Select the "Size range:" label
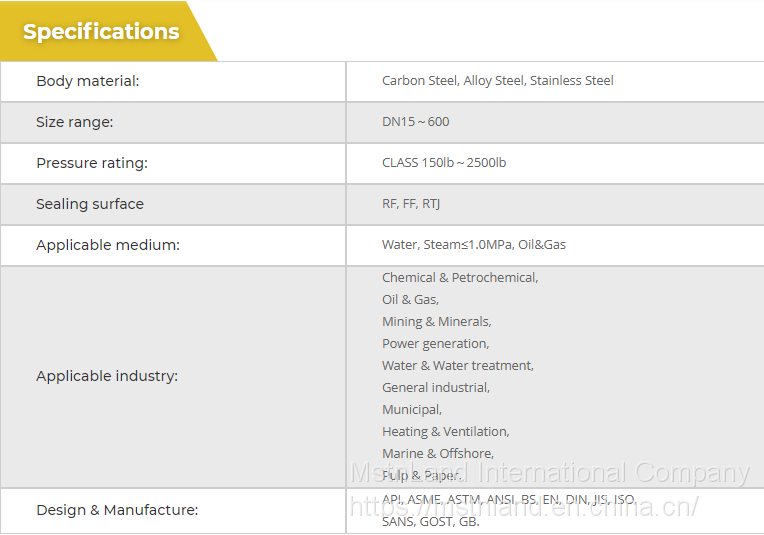764x535 pixels. [75, 122]
